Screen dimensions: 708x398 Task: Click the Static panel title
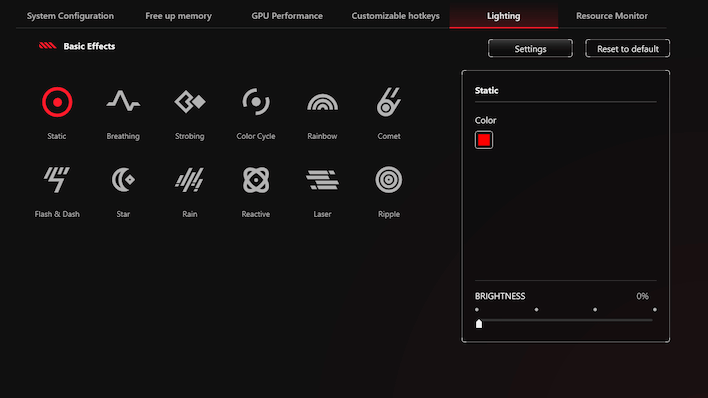(486, 90)
